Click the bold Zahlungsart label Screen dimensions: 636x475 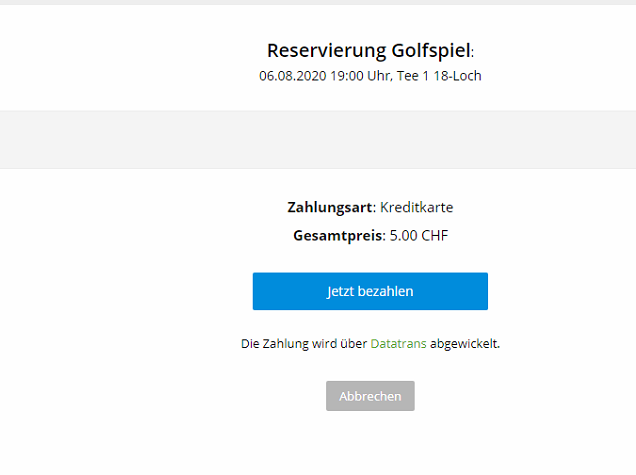pyautogui.click(x=330, y=207)
